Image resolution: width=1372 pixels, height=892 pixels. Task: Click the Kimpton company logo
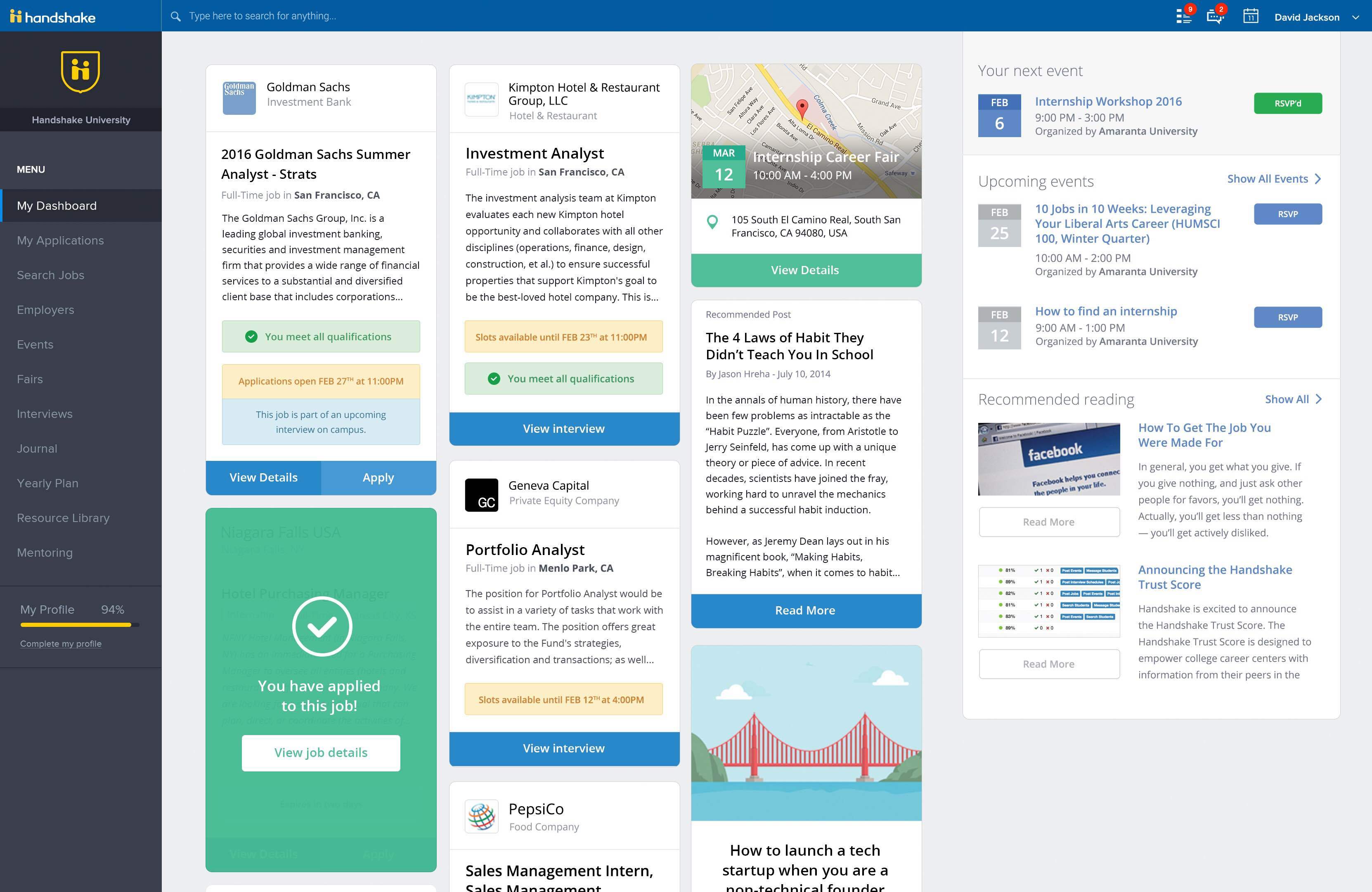coord(481,99)
